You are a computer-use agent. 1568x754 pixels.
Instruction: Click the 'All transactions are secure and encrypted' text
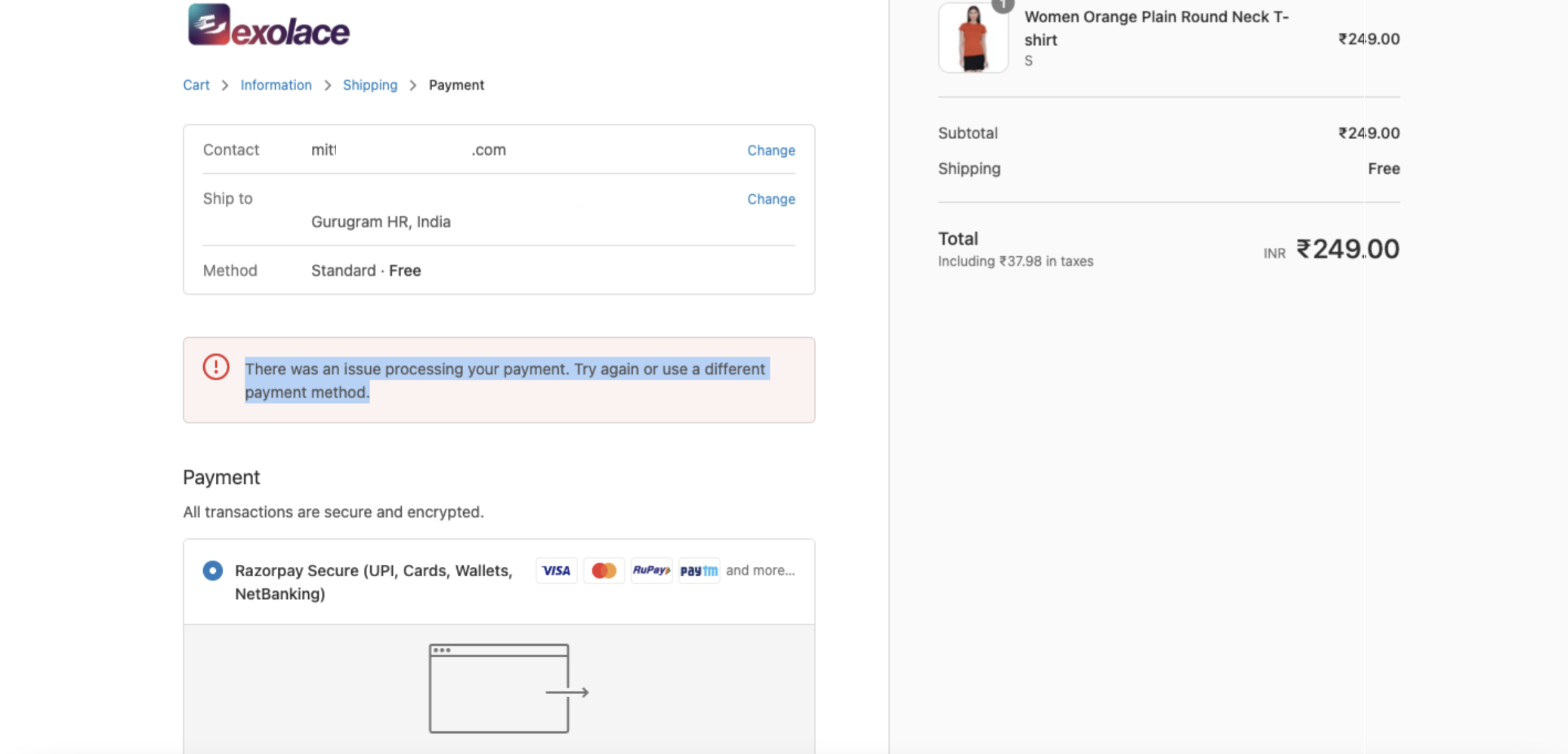click(x=333, y=512)
